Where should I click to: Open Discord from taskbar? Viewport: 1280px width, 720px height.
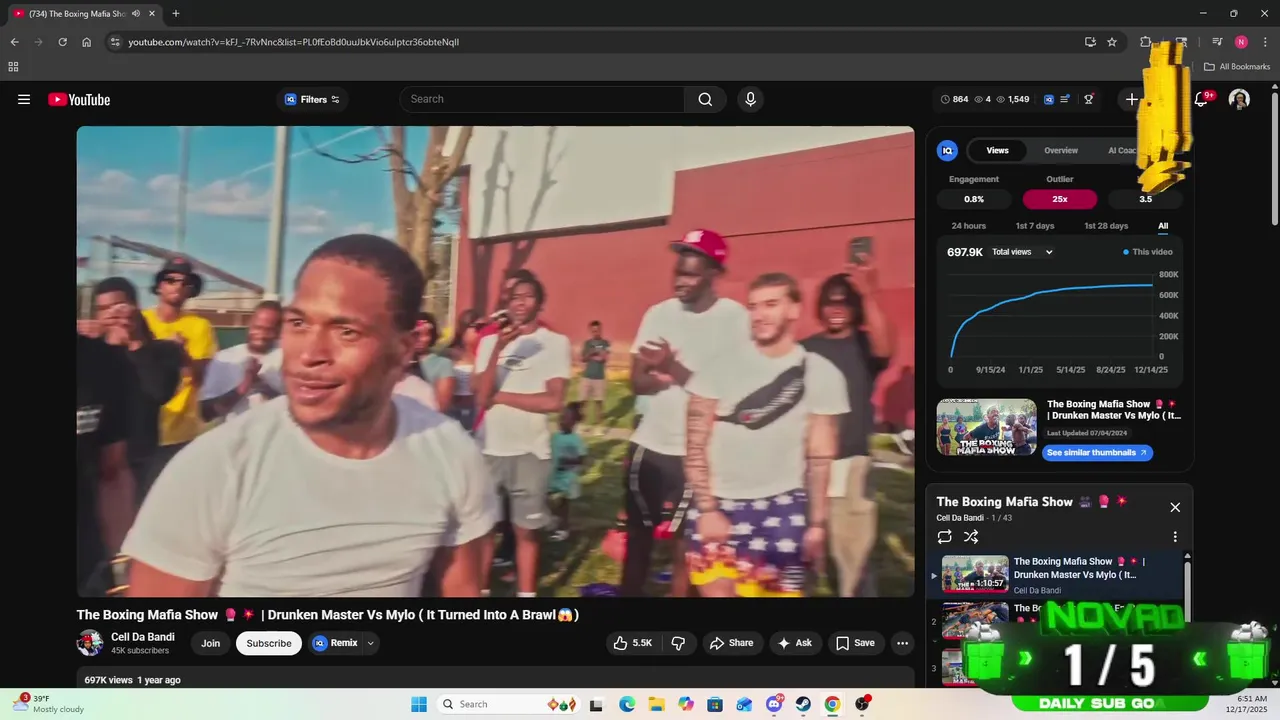(x=774, y=704)
